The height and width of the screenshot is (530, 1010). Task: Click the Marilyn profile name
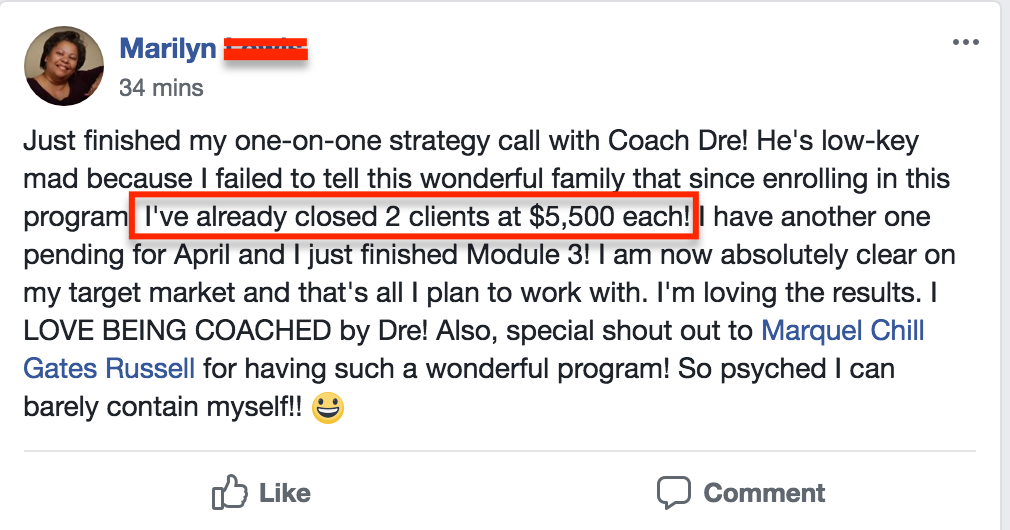click(x=168, y=48)
